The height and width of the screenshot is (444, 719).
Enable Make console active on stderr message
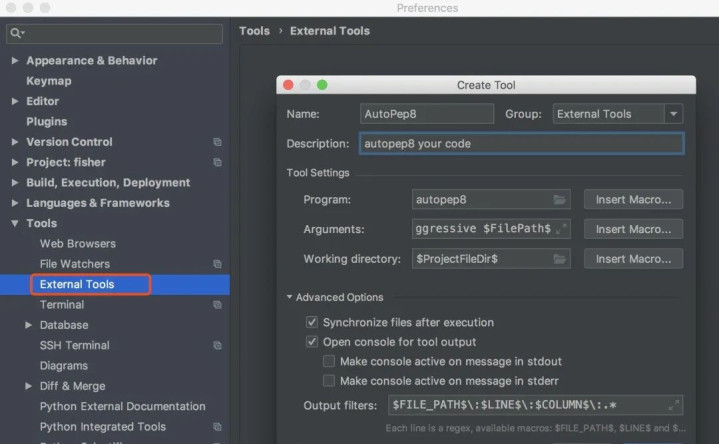pyautogui.click(x=329, y=381)
